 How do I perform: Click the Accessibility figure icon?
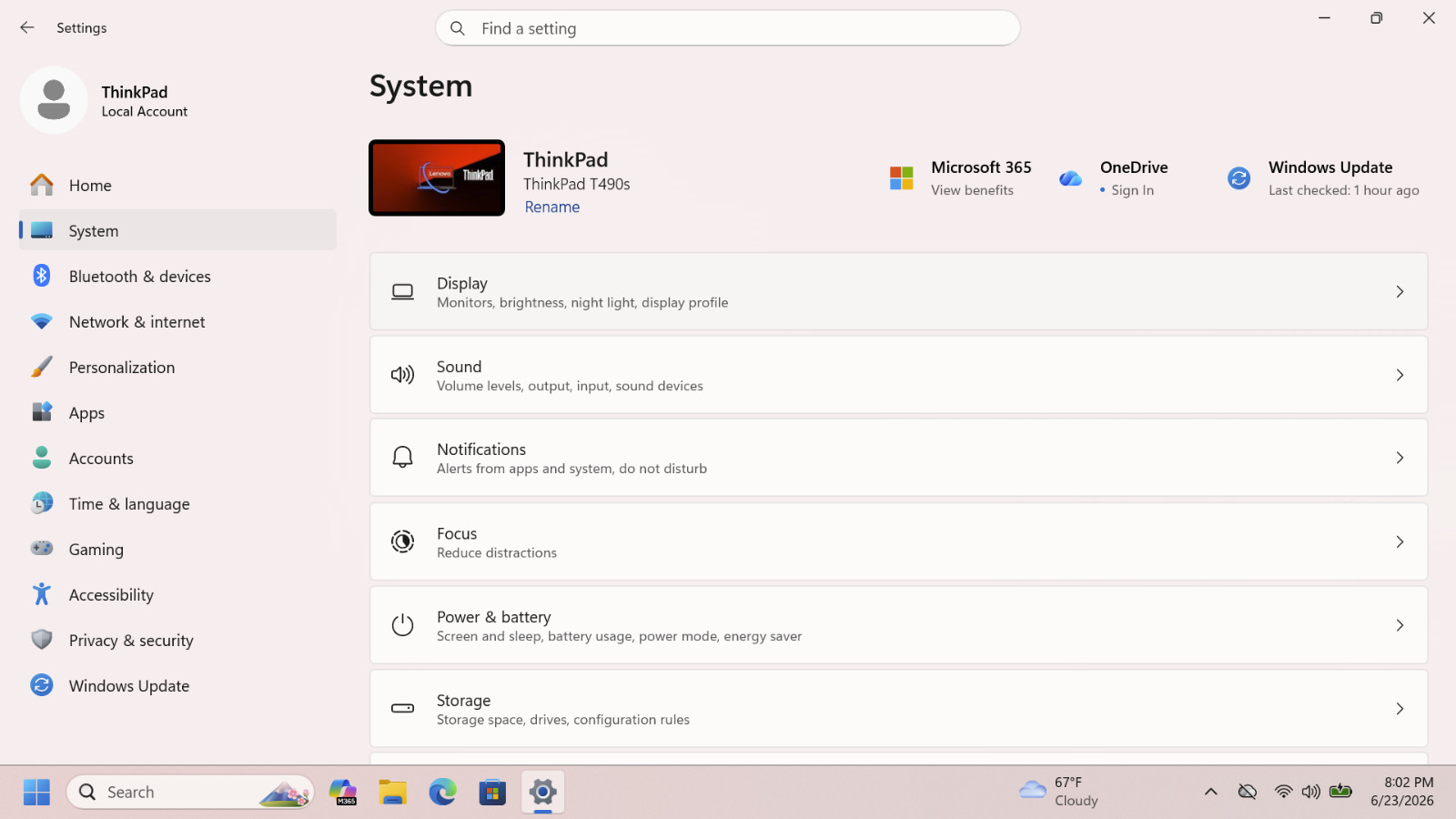pos(42,594)
